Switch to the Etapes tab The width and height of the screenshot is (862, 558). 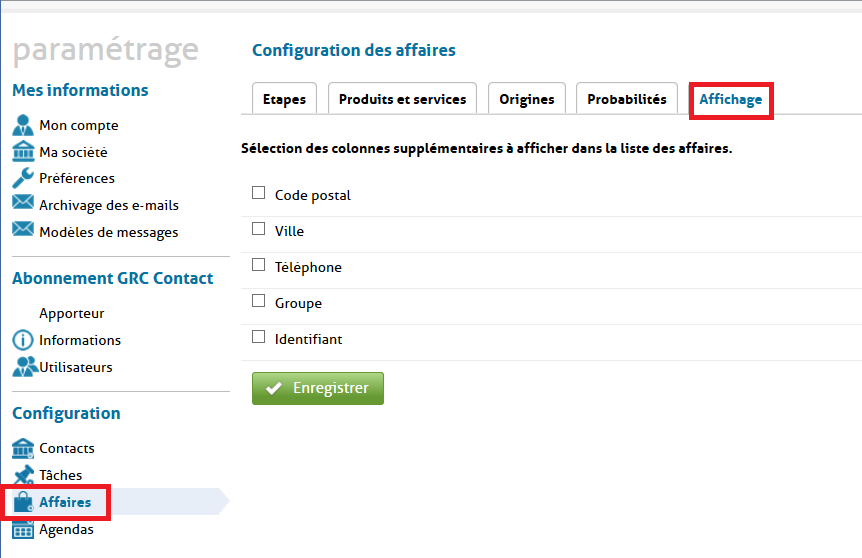284,99
